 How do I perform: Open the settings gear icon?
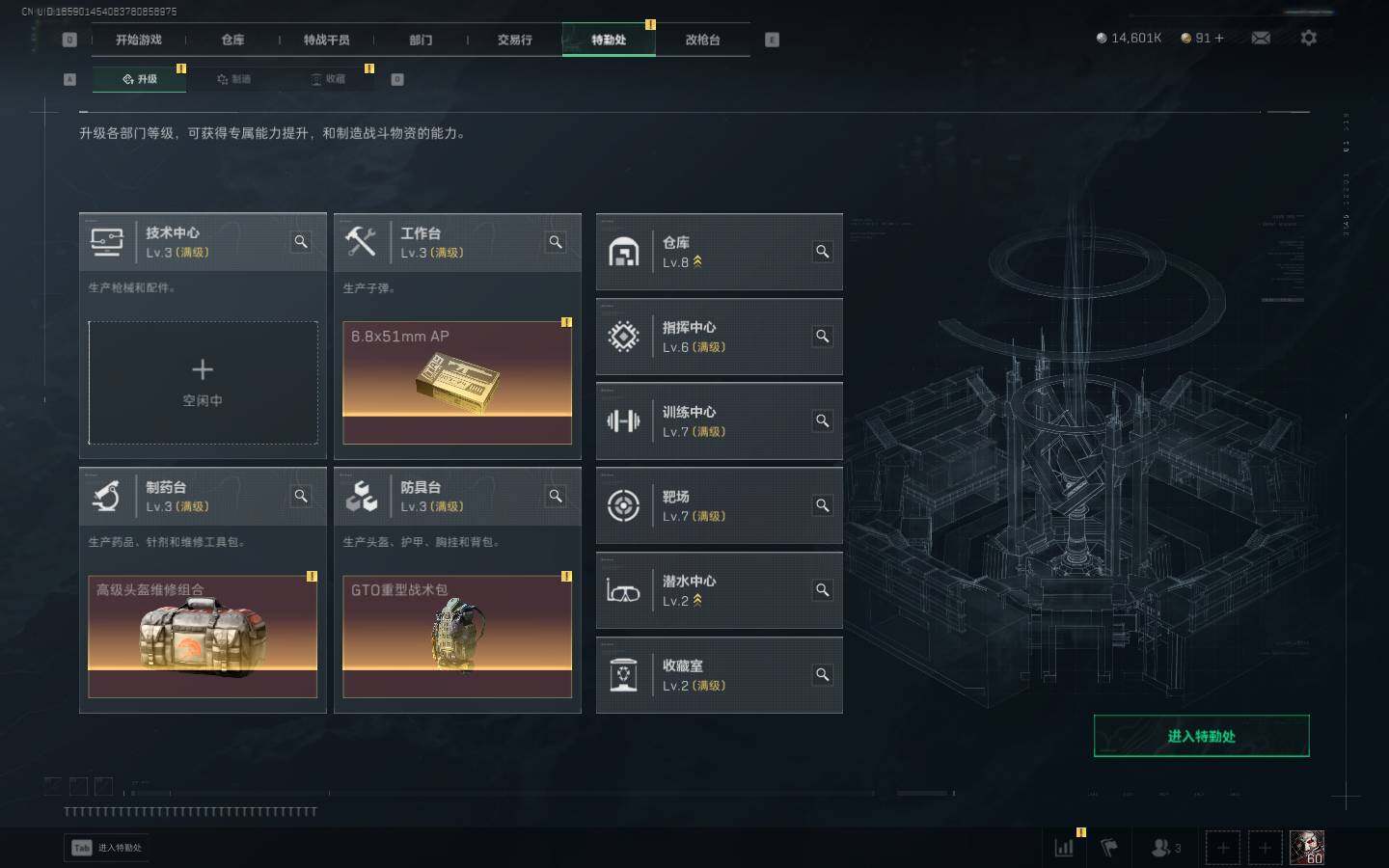point(1308,38)
